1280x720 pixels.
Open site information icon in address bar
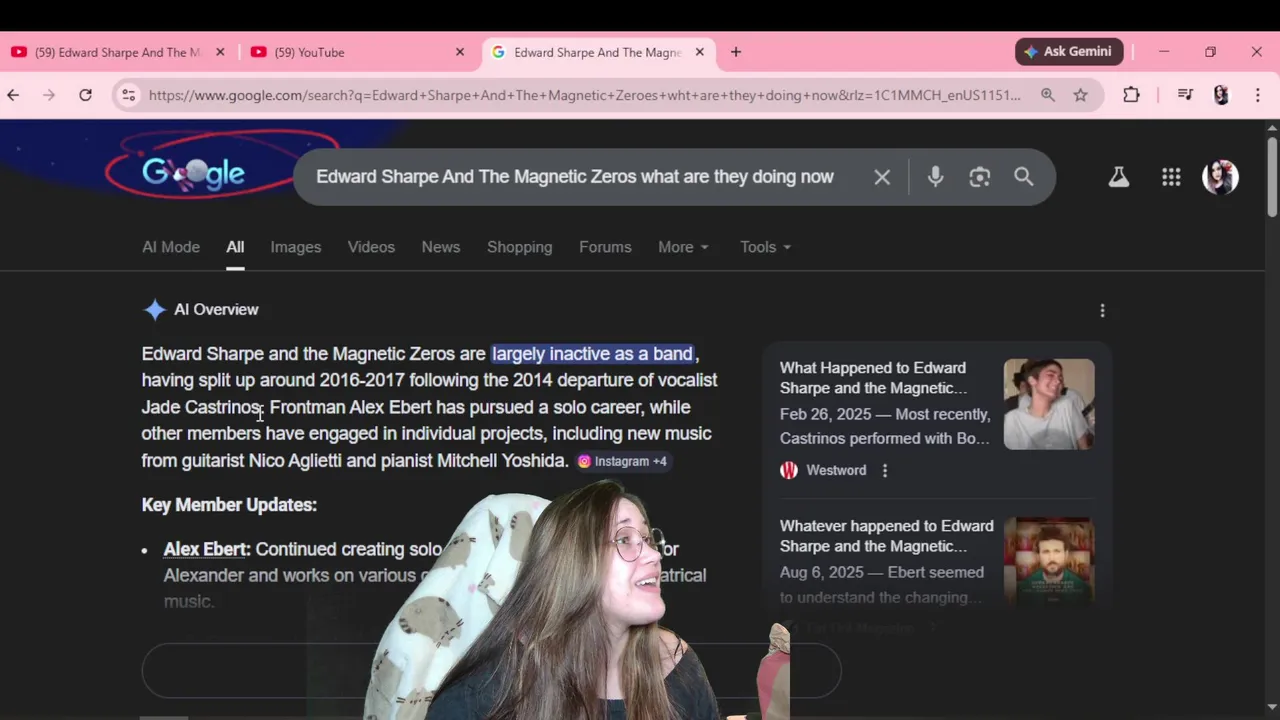(x=128, y=95)
